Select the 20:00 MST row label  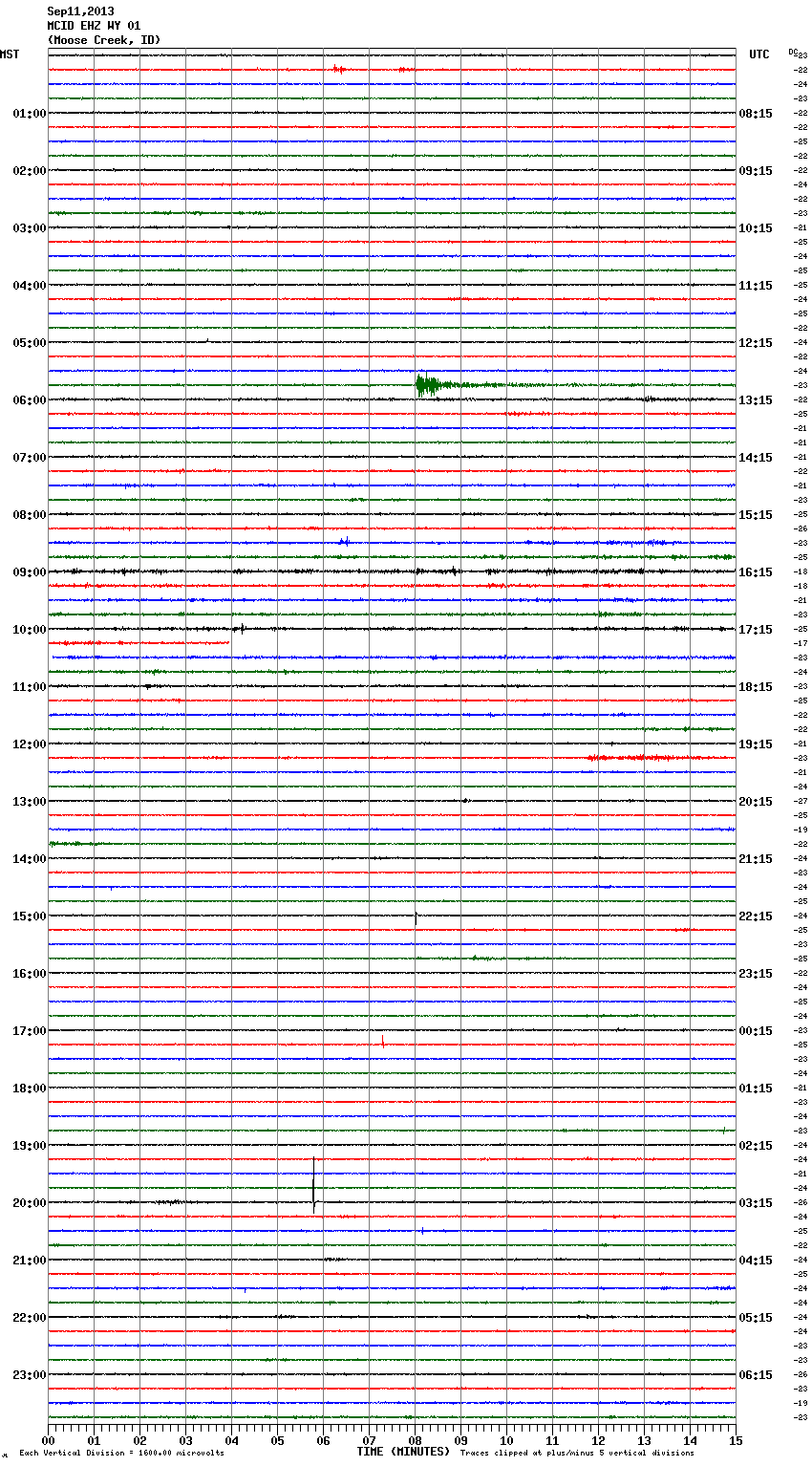pyautogui.click(x=30, y=1203)
